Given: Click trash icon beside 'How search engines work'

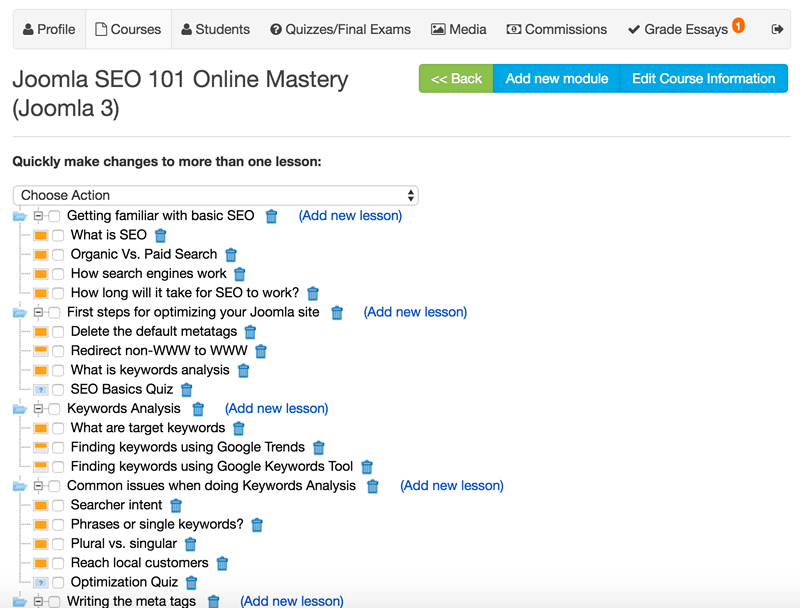Looking at the screenshot, I should click(240, 274).
